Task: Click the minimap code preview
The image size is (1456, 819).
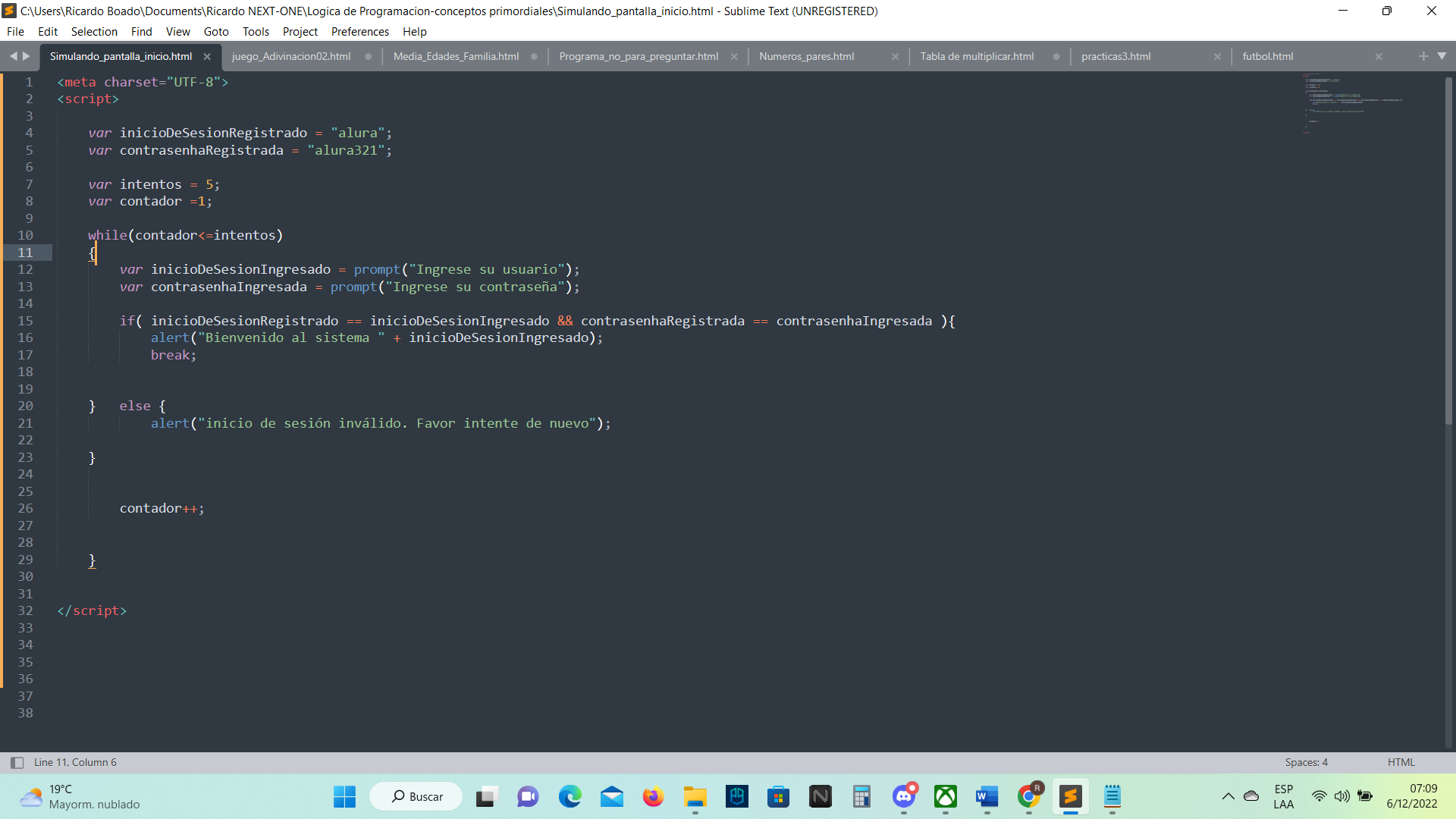Action: (x=1351, y=103)
